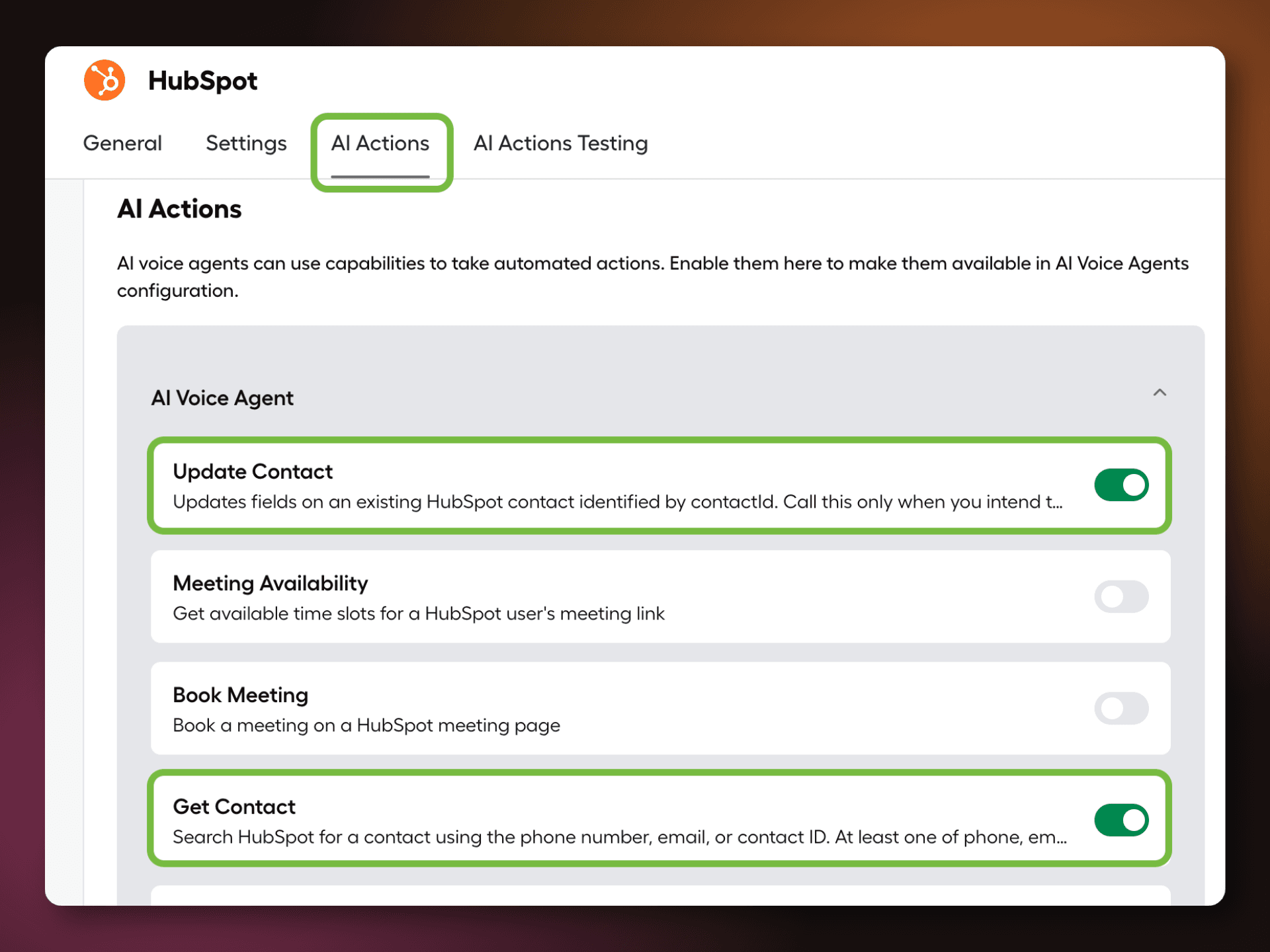Click the 'Updates fields on an existing HubSpot contact' description
This screenshot has height=952, width=1270.
pyautogui.click(x=618, y=502)
